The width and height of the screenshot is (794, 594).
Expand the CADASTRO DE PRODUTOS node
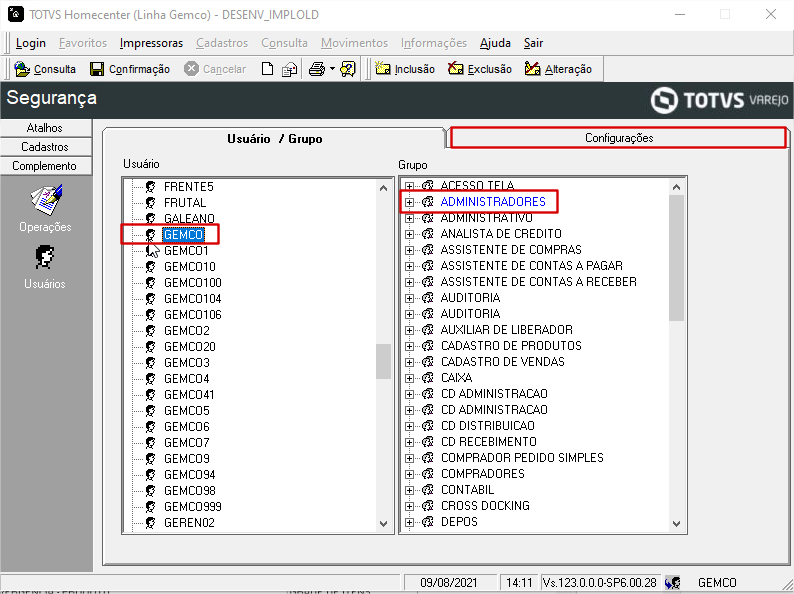pyautogui.click(x=409, y=346)
